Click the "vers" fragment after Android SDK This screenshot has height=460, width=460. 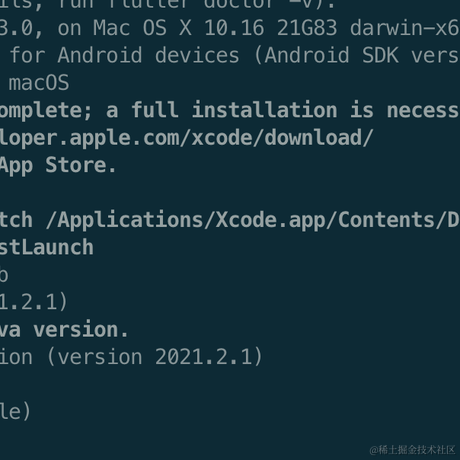click(435, 56)
